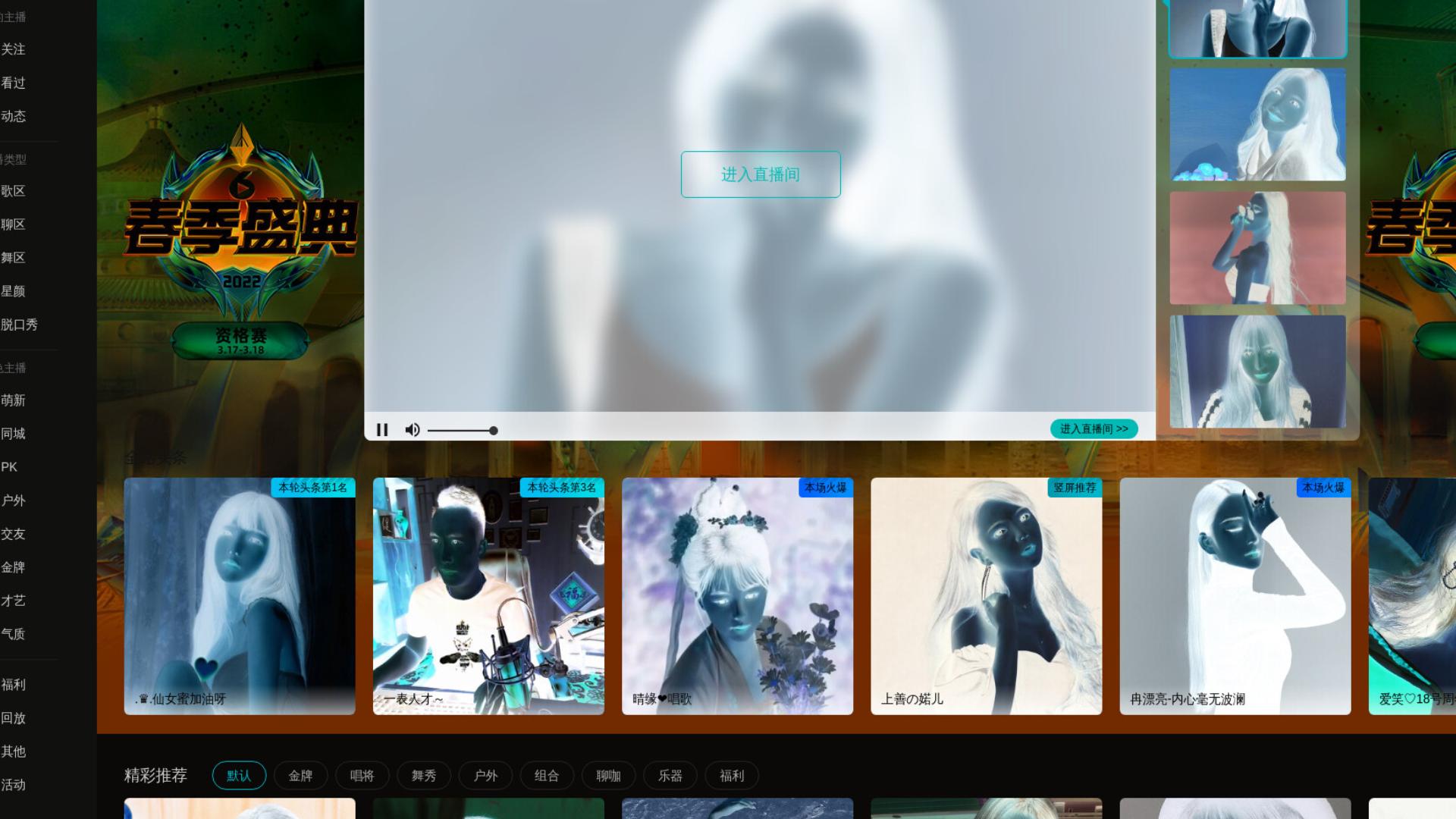Select the 福利 recommendation tab
This screenshot has width=1456, height=819.
(732, 776)
